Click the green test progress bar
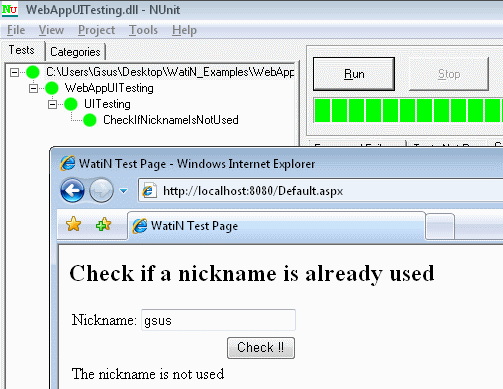Image resolution: width=503 pixels, height=389 pixels. tap(408, 110)
